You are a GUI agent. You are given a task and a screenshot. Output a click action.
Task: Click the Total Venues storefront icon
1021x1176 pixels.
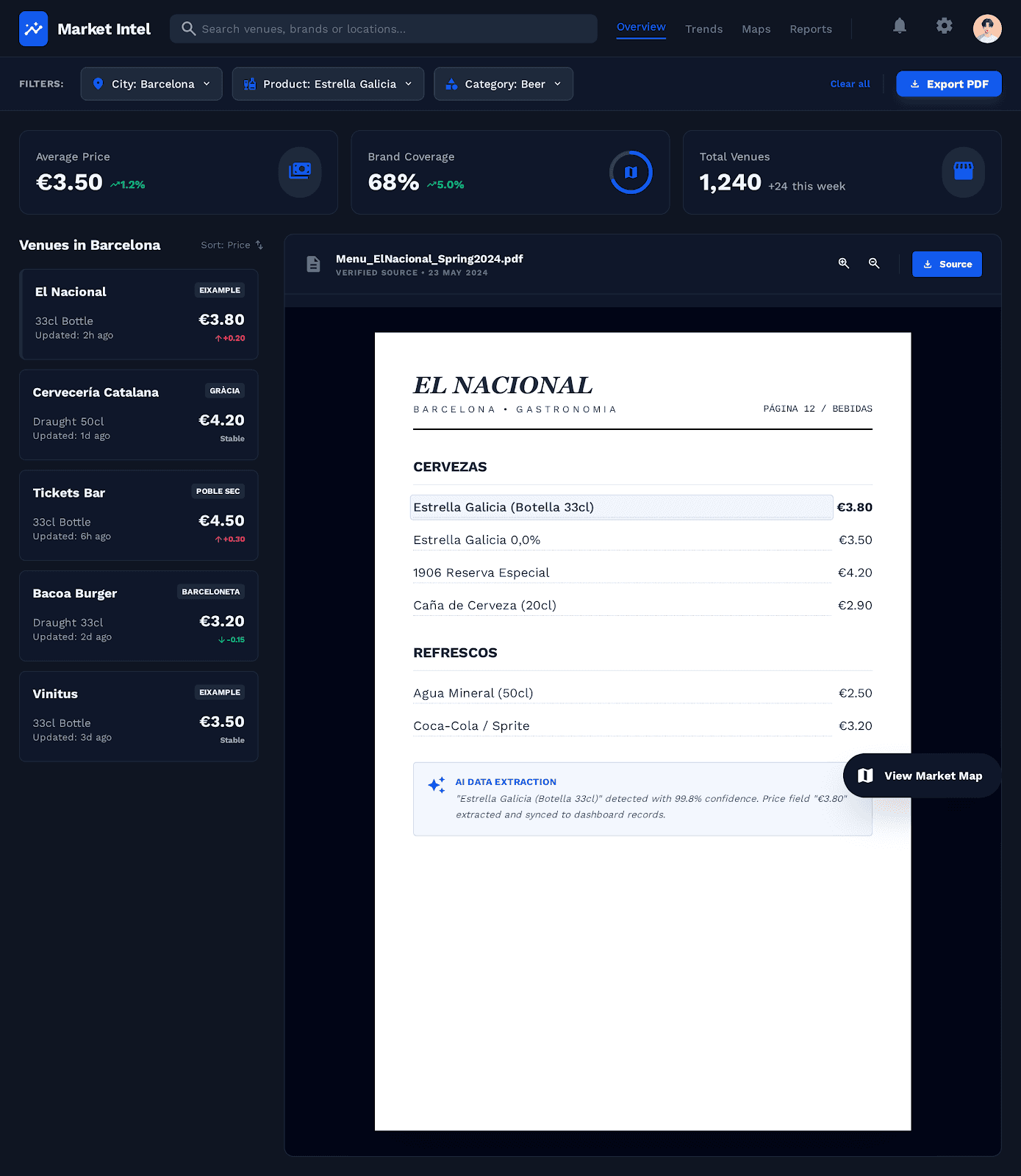tap(963, 172)
